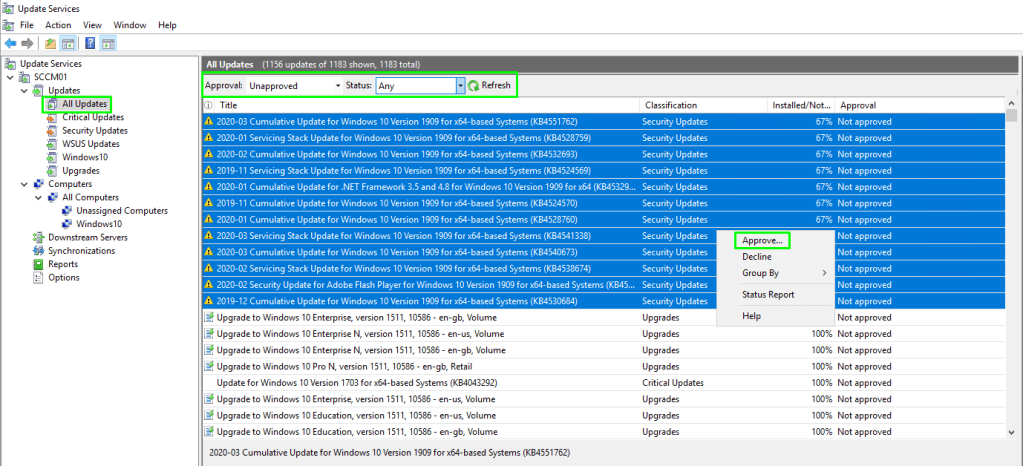Collapse the Updates tree node

click(25, 91)
